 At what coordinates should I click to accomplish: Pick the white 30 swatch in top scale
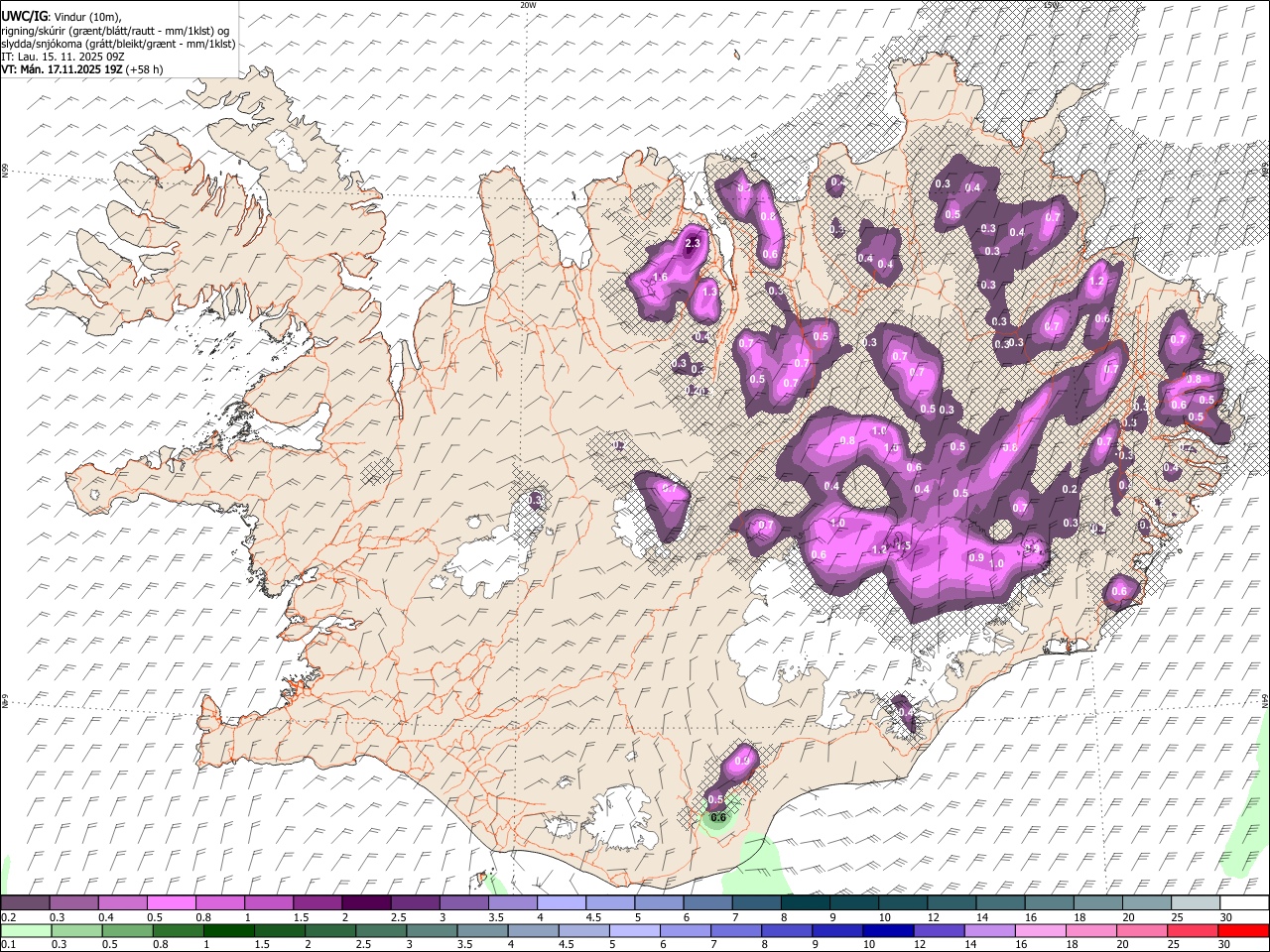click(x=1244, y=902)
